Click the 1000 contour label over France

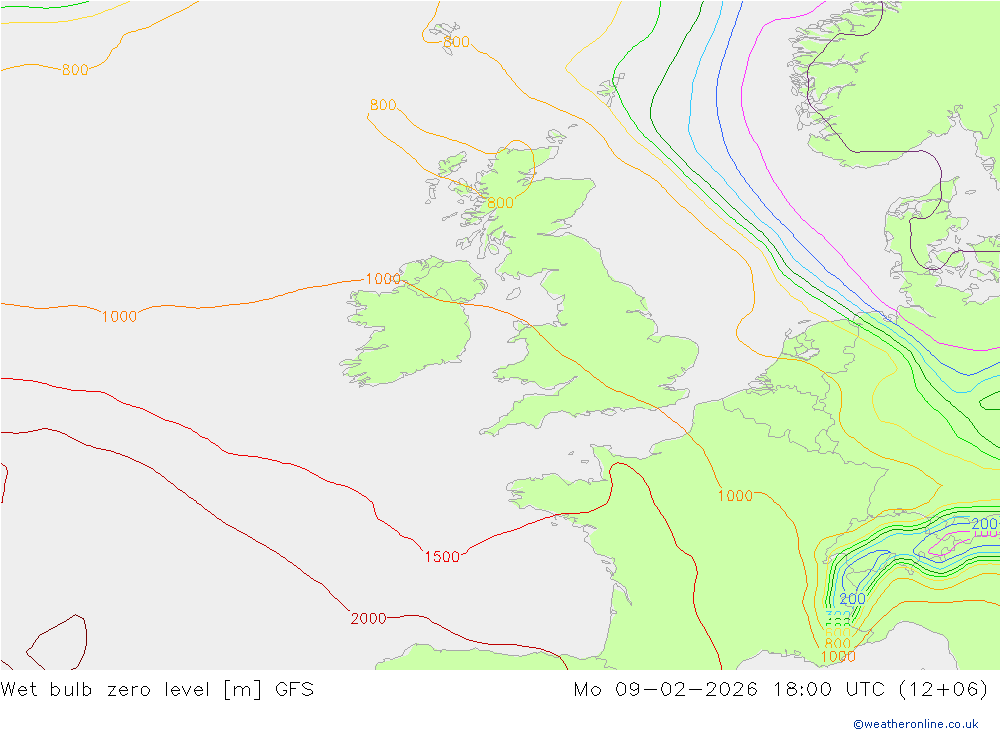tap(735, 496)
